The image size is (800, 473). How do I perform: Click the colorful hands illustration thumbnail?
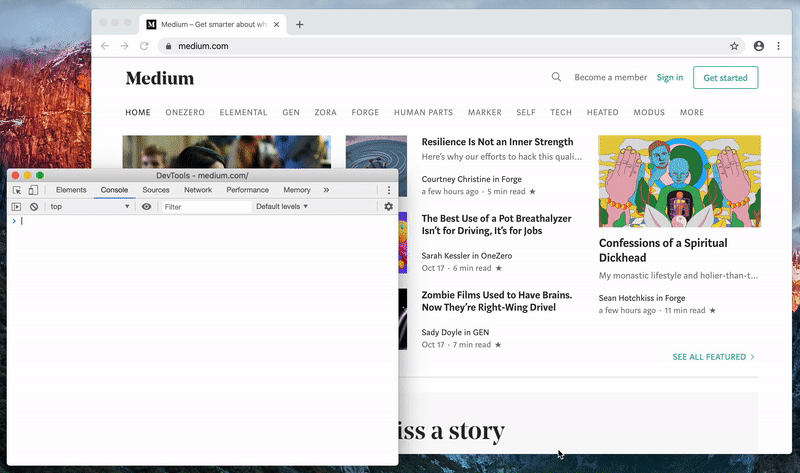click(x=680, y=181)
